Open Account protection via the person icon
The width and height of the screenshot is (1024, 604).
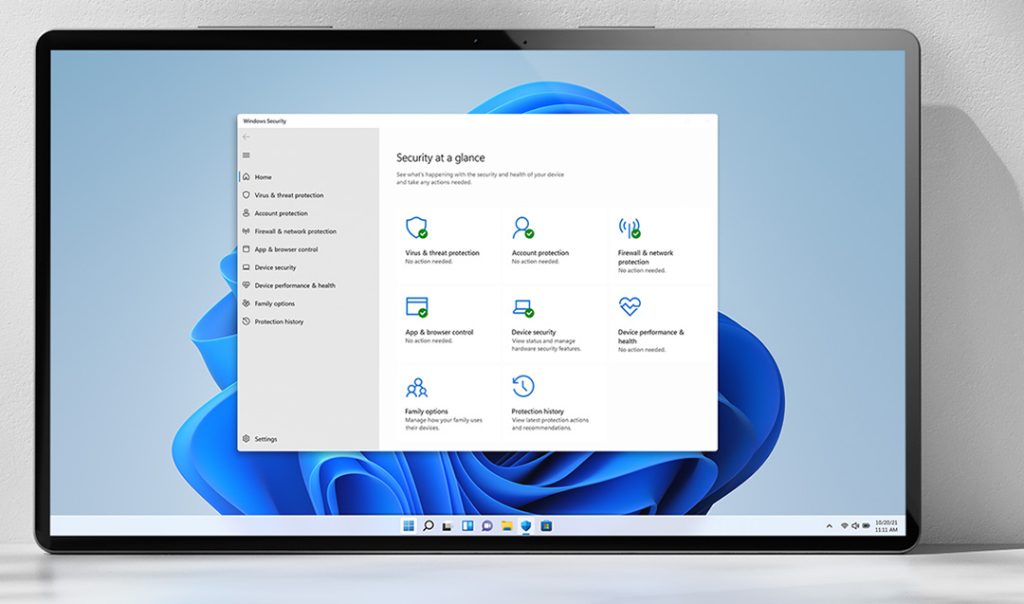[521, 224]
